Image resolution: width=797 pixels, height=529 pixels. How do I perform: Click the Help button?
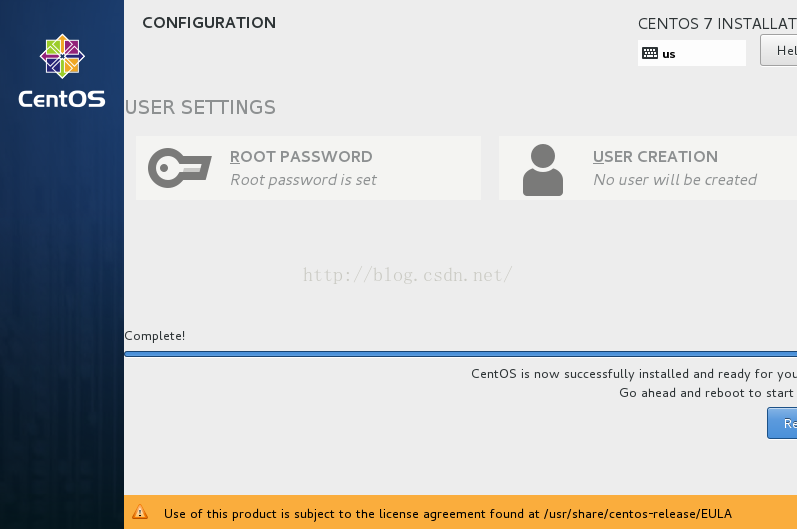779,50
